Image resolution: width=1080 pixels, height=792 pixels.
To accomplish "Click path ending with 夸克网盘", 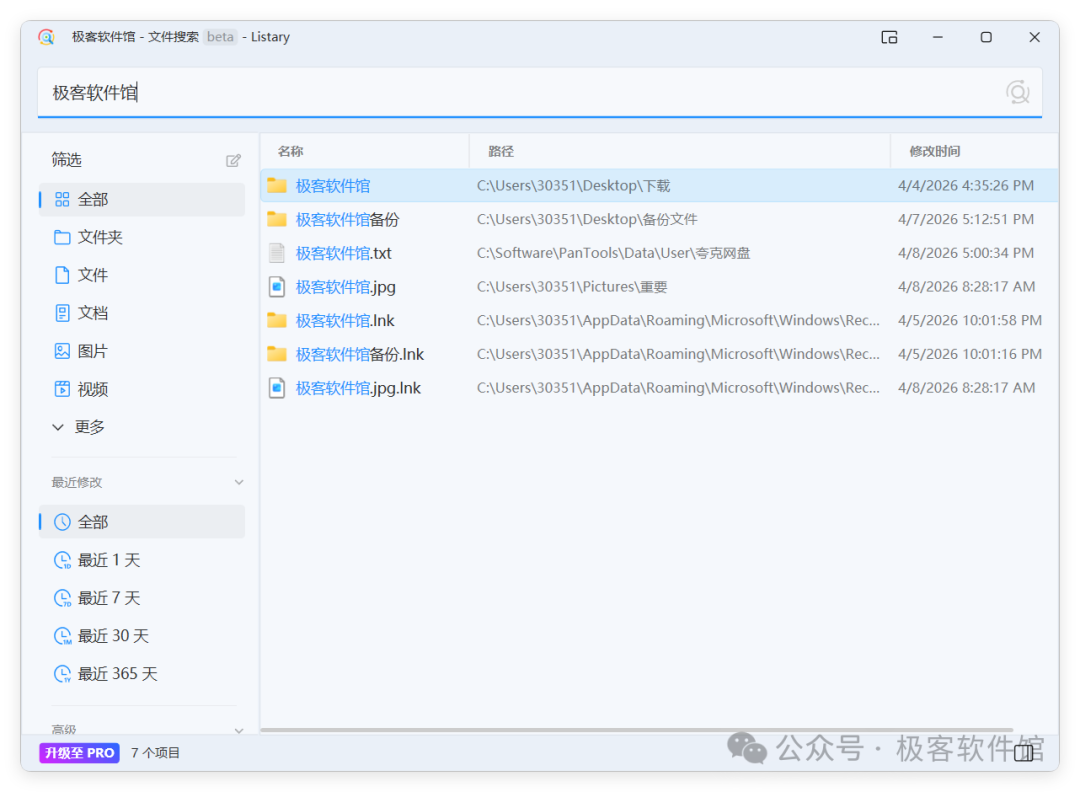I will [613, 253].
